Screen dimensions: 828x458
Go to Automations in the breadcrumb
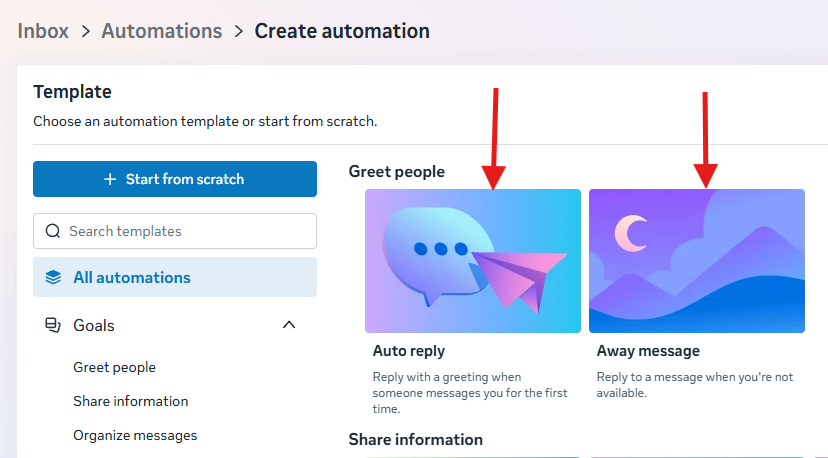(162, 31)
